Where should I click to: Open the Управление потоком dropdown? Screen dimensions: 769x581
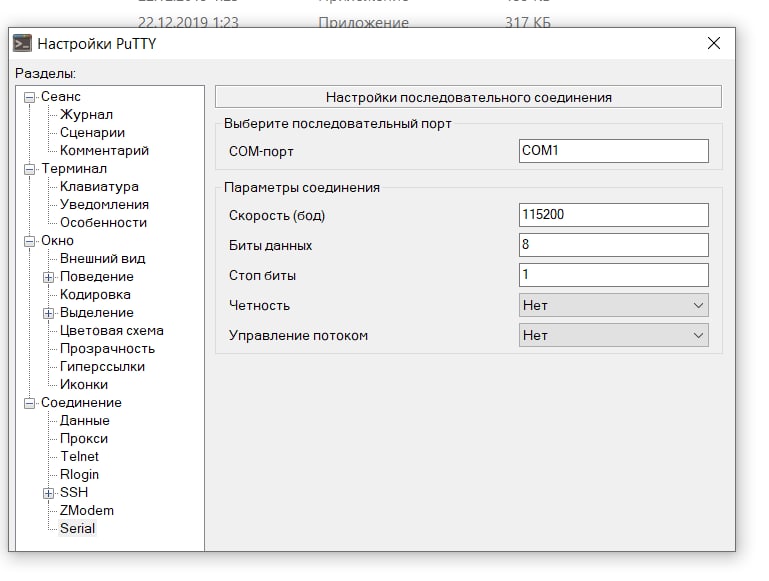[x=614, y=335]
